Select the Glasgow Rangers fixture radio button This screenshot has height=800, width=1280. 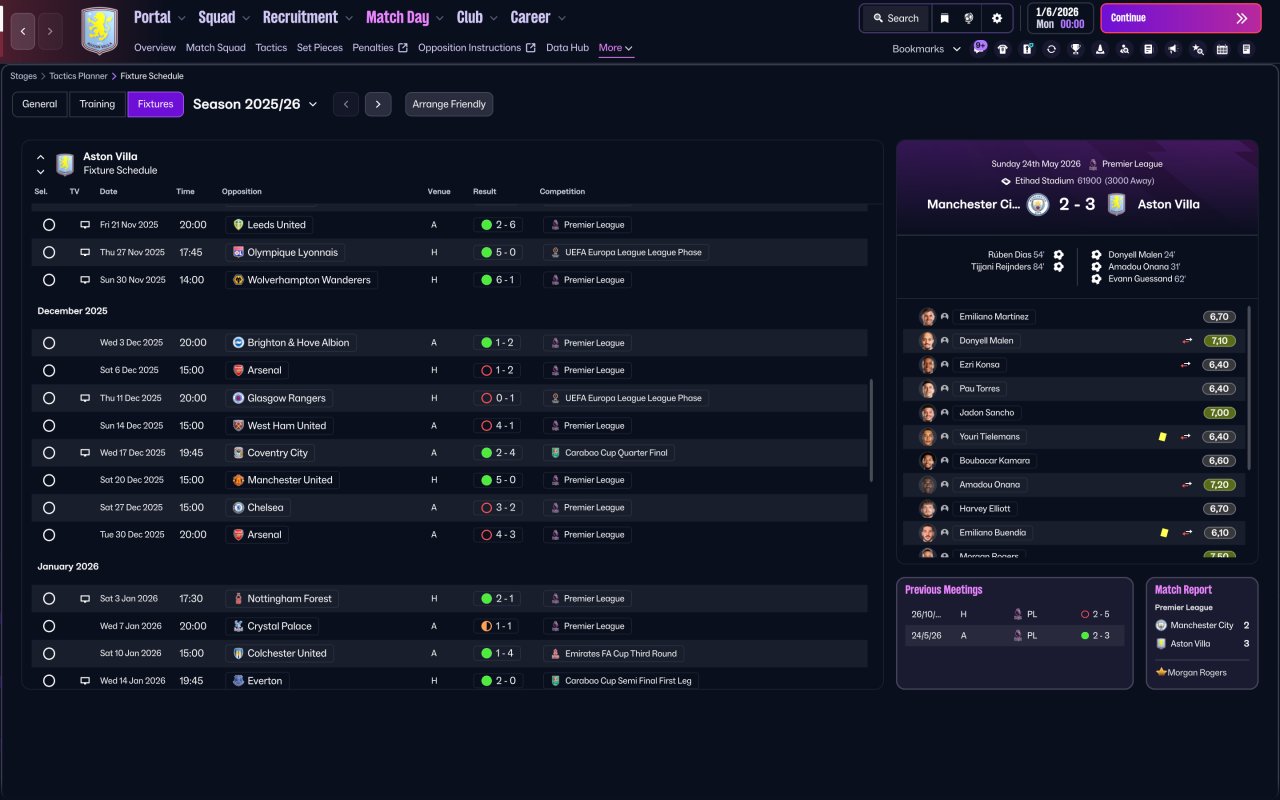pos(49,398)
